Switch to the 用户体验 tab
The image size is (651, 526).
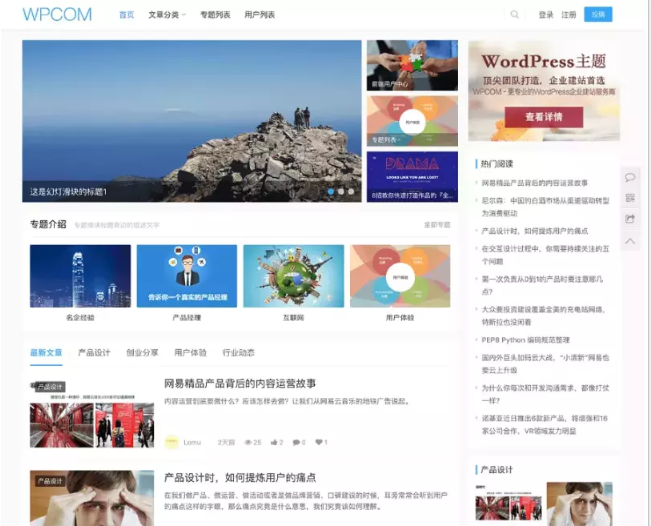[191, 352]
